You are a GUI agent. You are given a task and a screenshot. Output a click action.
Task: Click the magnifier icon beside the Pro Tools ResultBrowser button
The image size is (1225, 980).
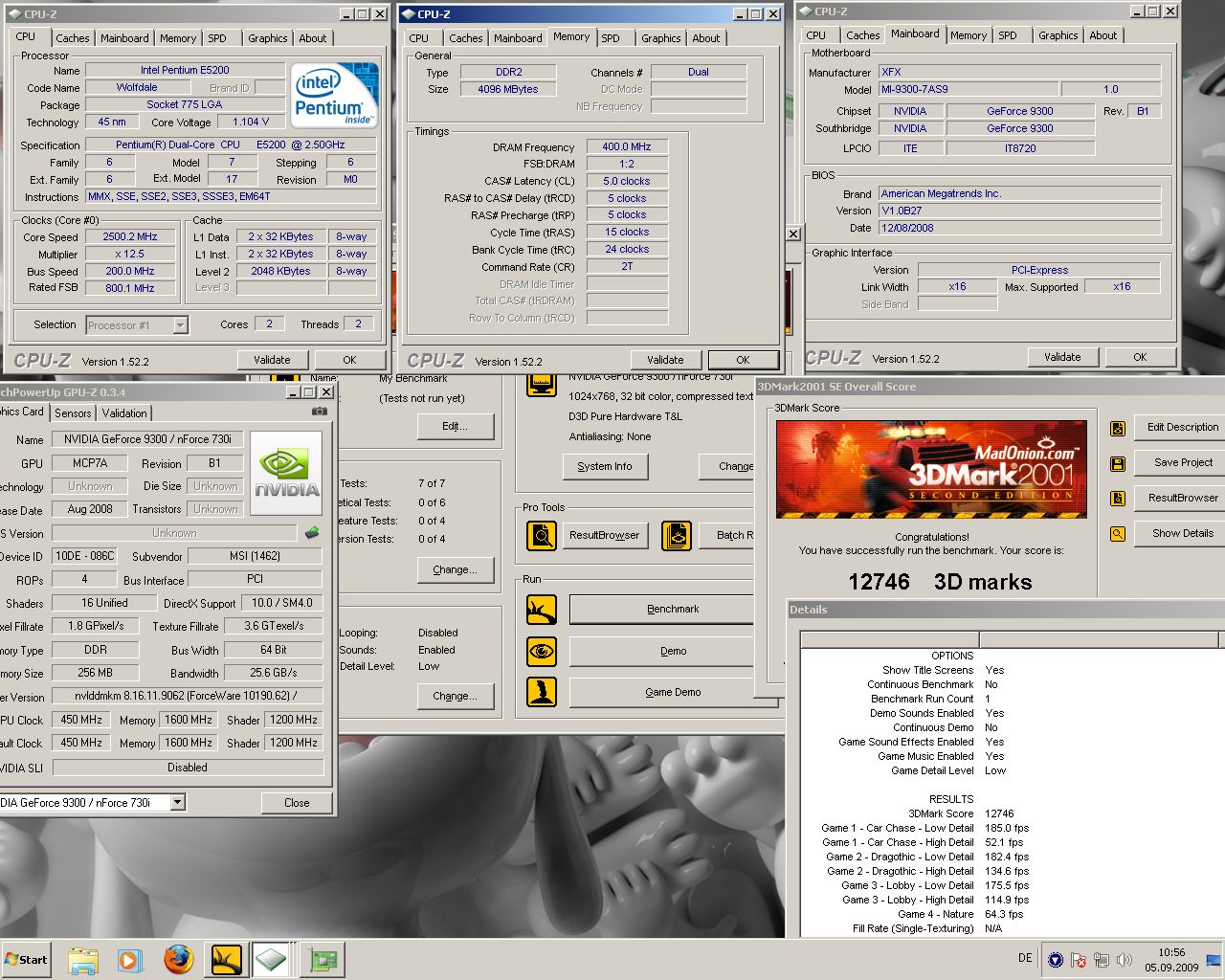point(542,535)
